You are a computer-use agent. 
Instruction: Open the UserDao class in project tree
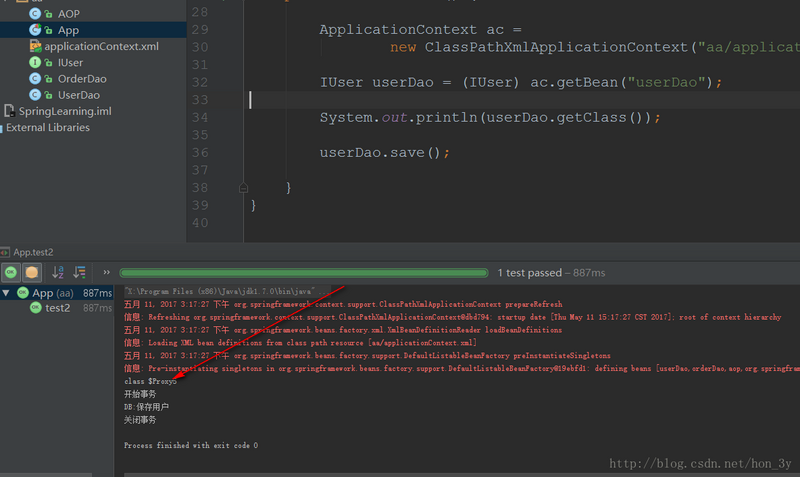tap(79, 95)
